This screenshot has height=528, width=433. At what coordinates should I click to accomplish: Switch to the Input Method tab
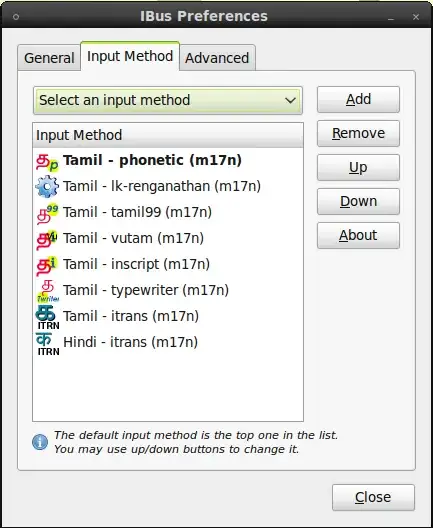(130, 56)
